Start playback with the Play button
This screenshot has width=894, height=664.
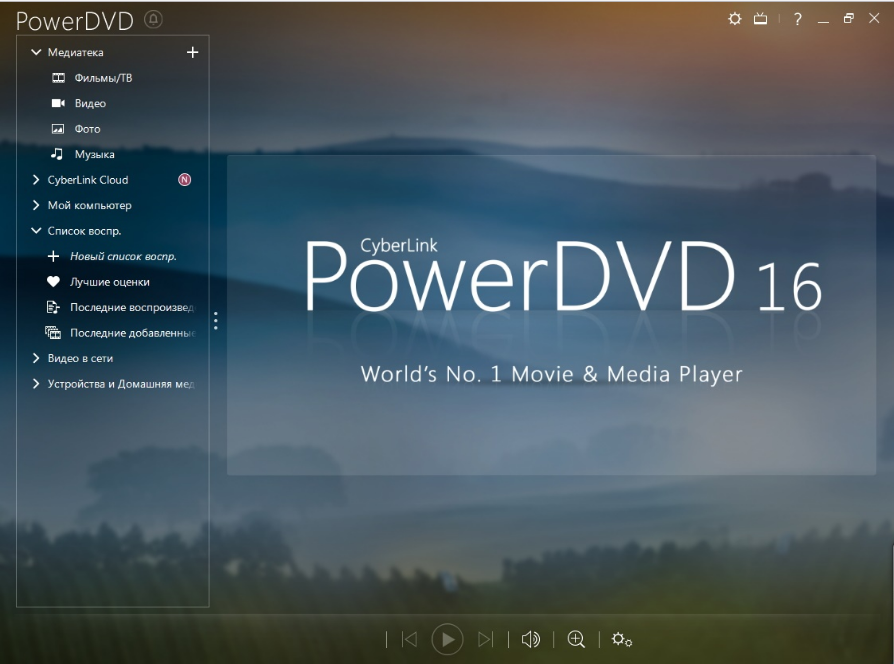448,639
